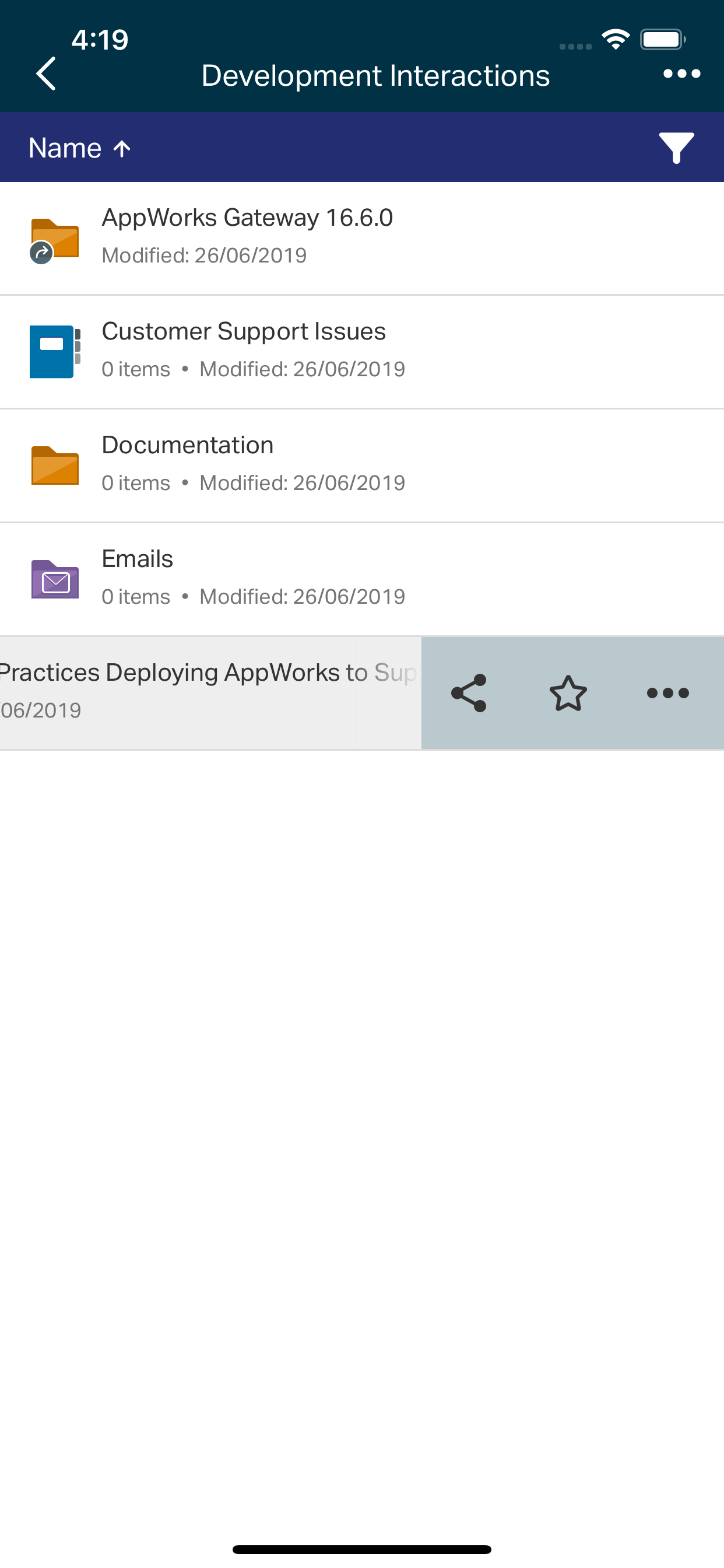
Task: Tap the Wi-Fi status icon
Action: click(x=615, y=40)
